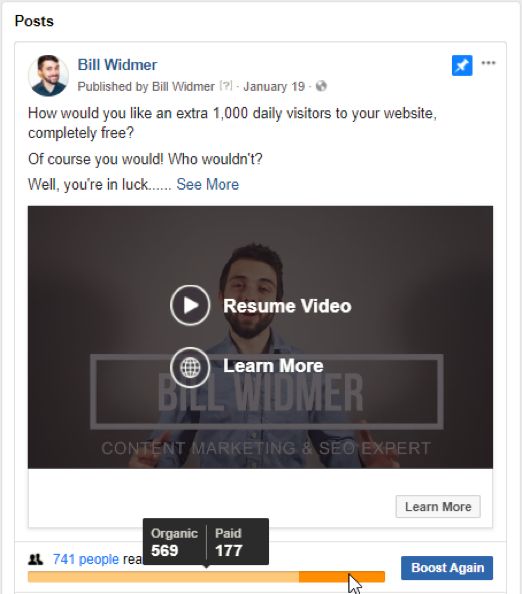The height and width of the screenshot is (594, 522).
Task: Click the Posts section heading
Action: [x=34, y=21]
